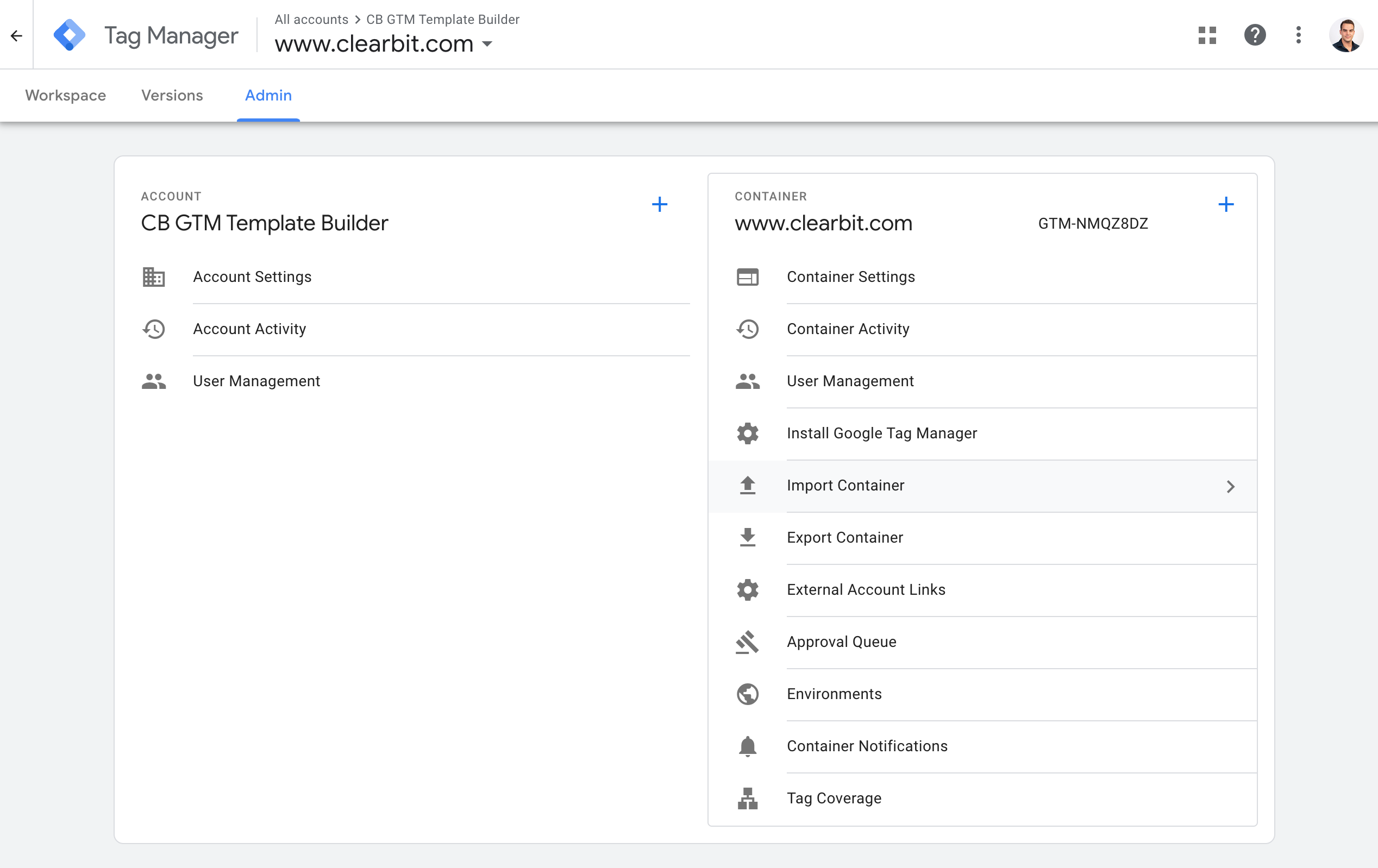The height and width of the screenshot is (868, 1378).
Task: Open the Google apps grid icon
Action: (1207, 35)
